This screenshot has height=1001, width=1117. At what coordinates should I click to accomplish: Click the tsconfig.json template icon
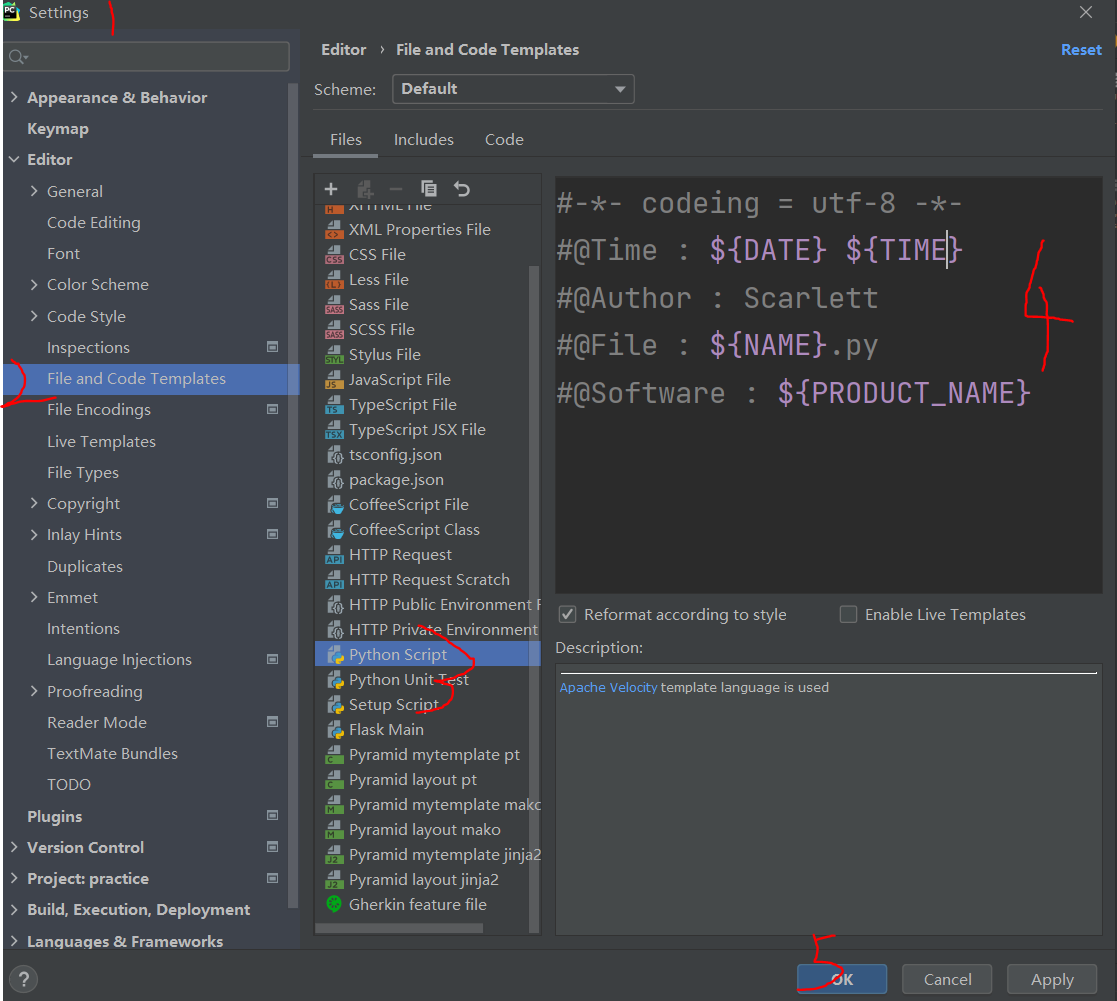[335, 455]
